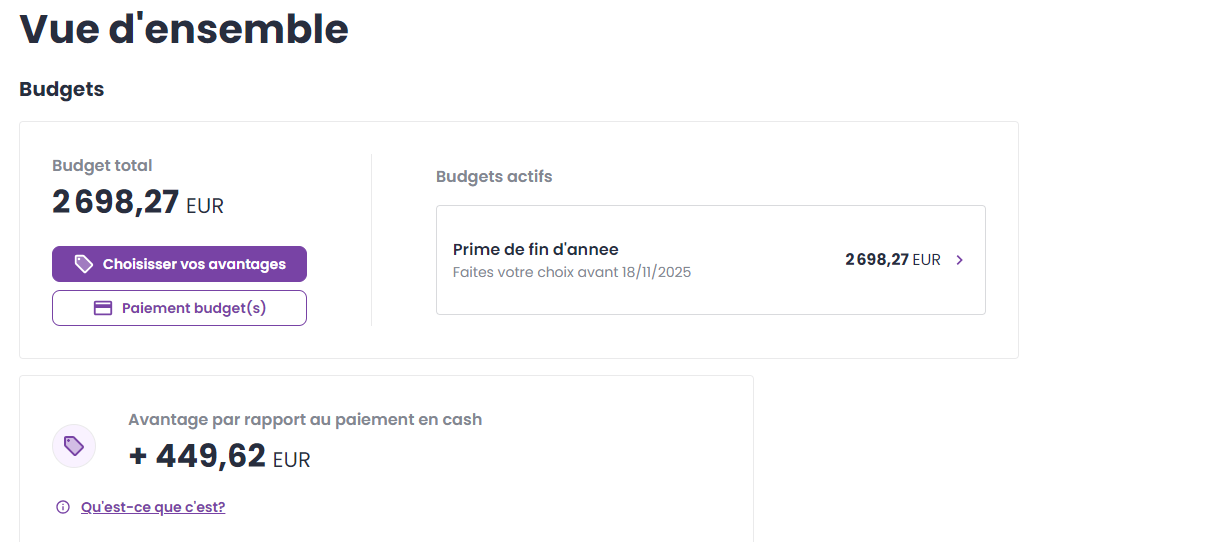The height and width of the screenshot is (542, 1232).
Task: Click Avantage par rapport au paiement en cash
Action: [x=305, y=420]
